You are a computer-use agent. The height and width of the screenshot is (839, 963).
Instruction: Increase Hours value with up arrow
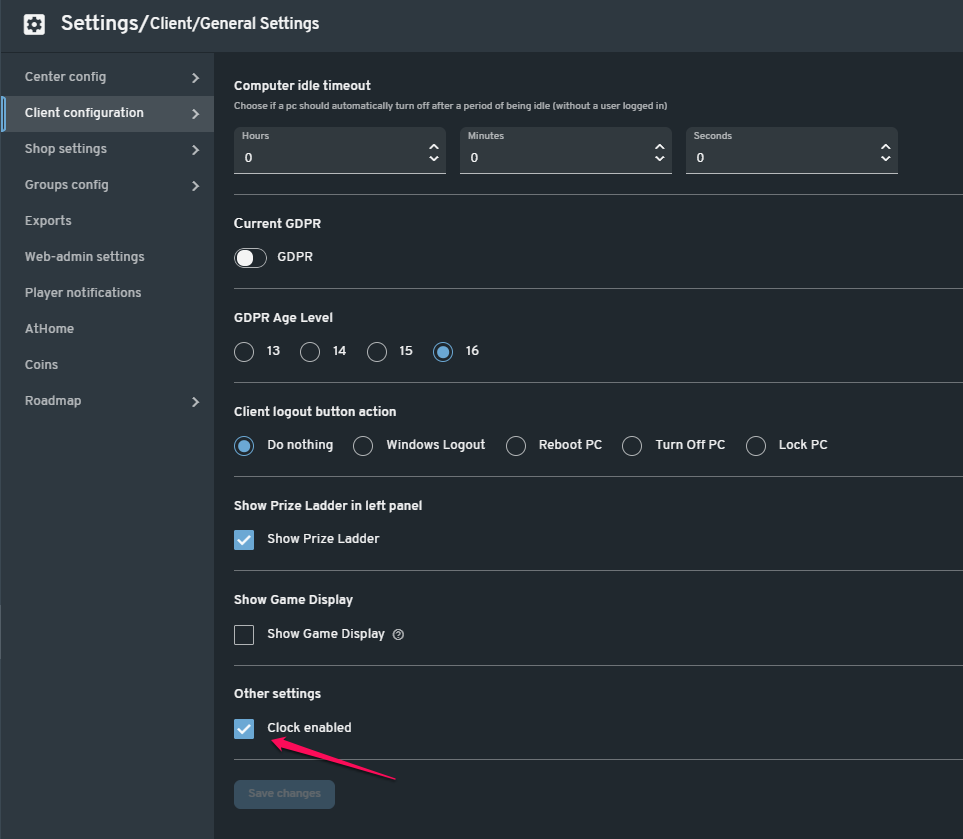click(x=434, y=147)
